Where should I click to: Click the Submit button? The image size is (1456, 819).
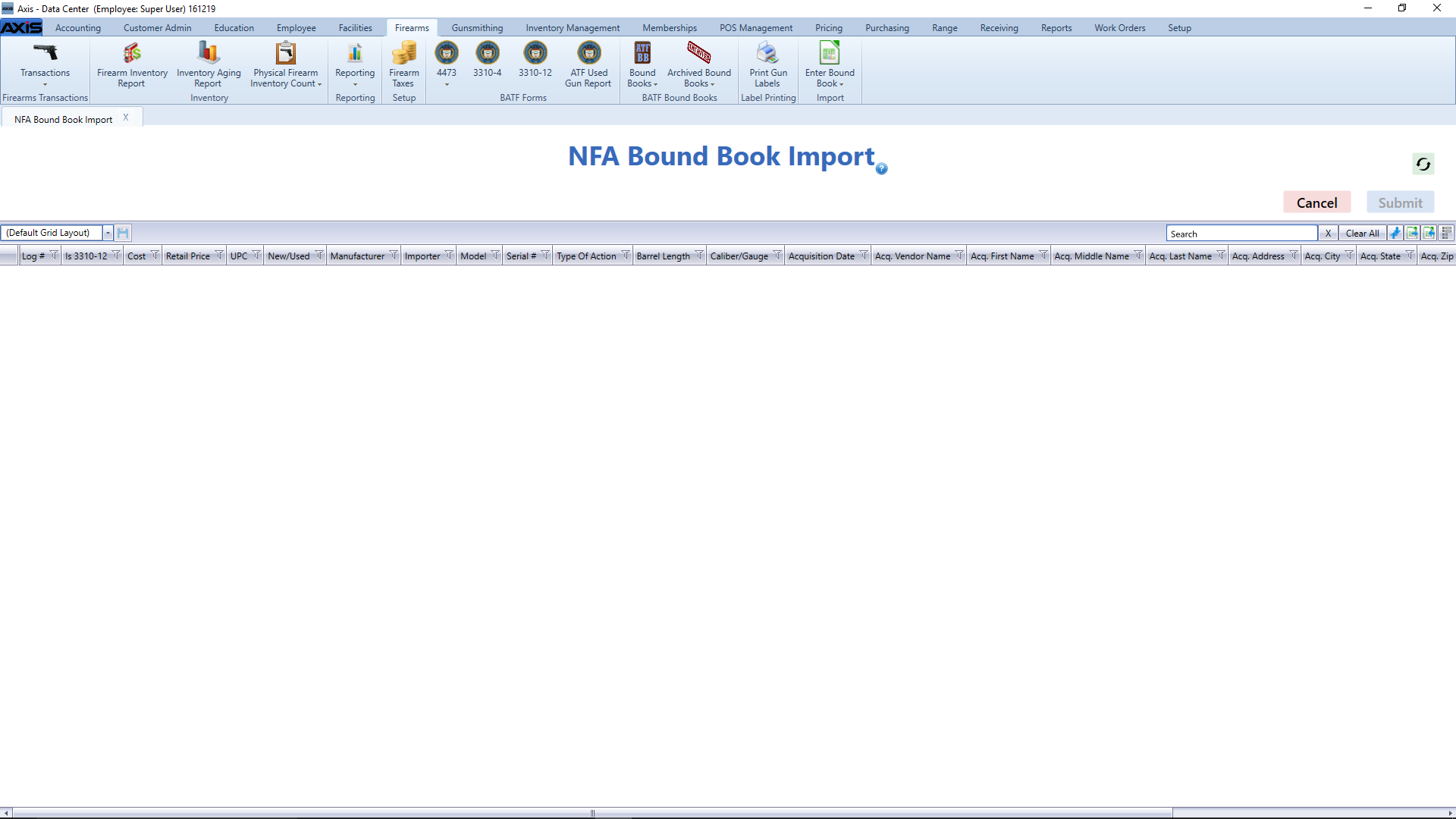1400,202
